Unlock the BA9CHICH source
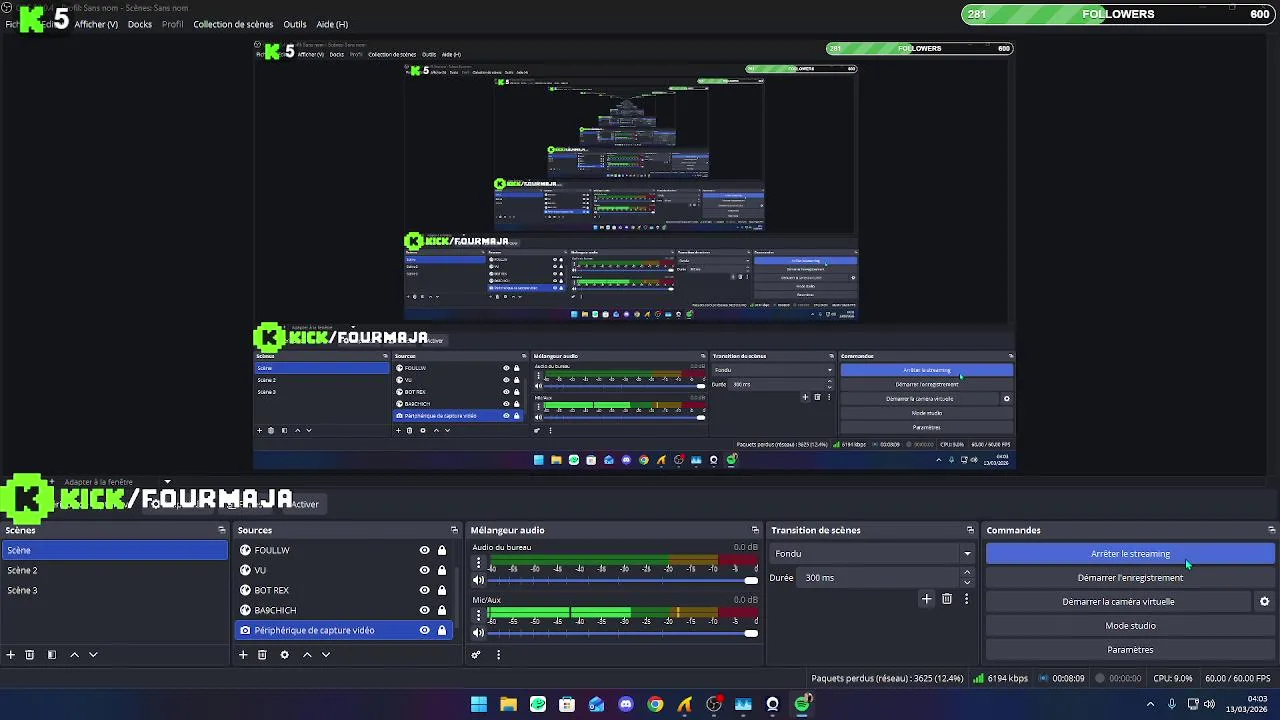Screen dimensions: 1280x720 pos(441,610)
